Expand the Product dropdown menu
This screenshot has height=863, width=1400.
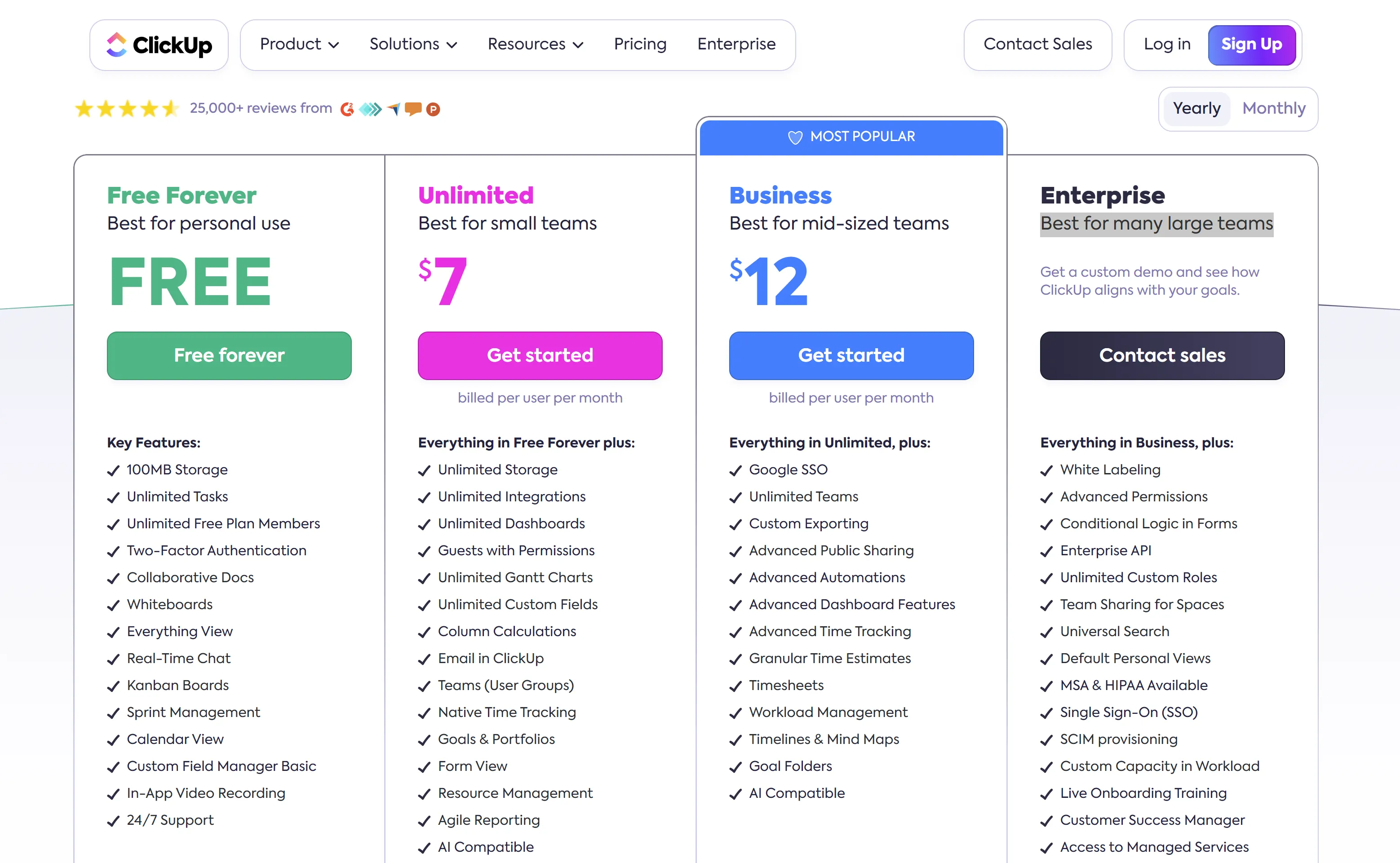coord(299,44)
